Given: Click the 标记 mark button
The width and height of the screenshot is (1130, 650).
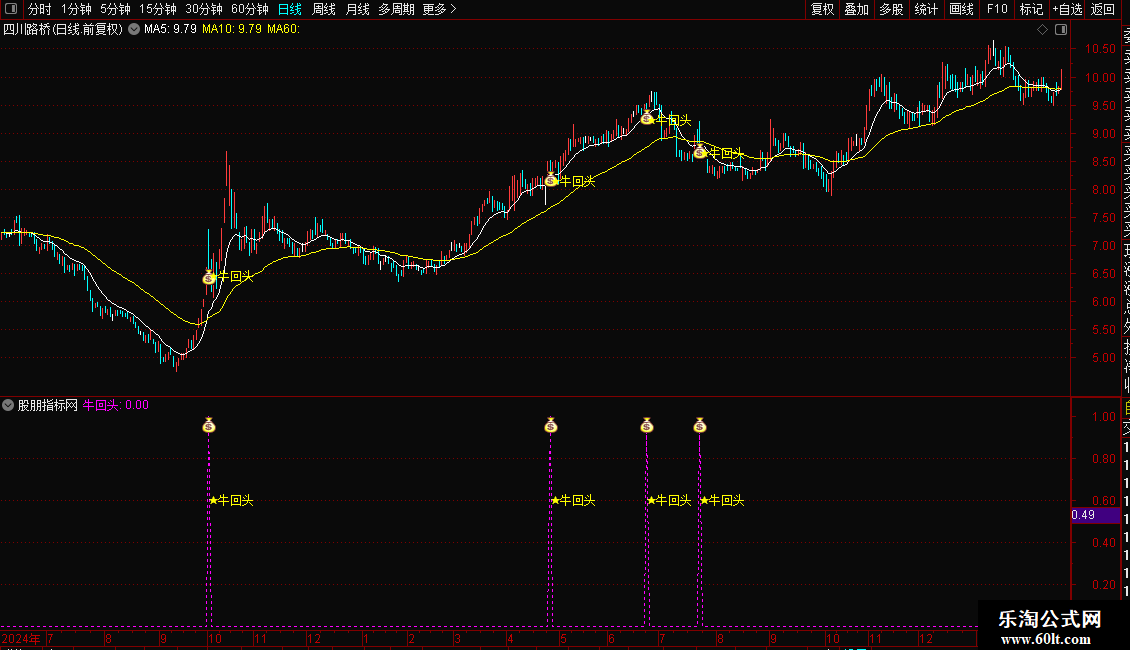Looking at the screenshot, I should [x=1031, y=9].
